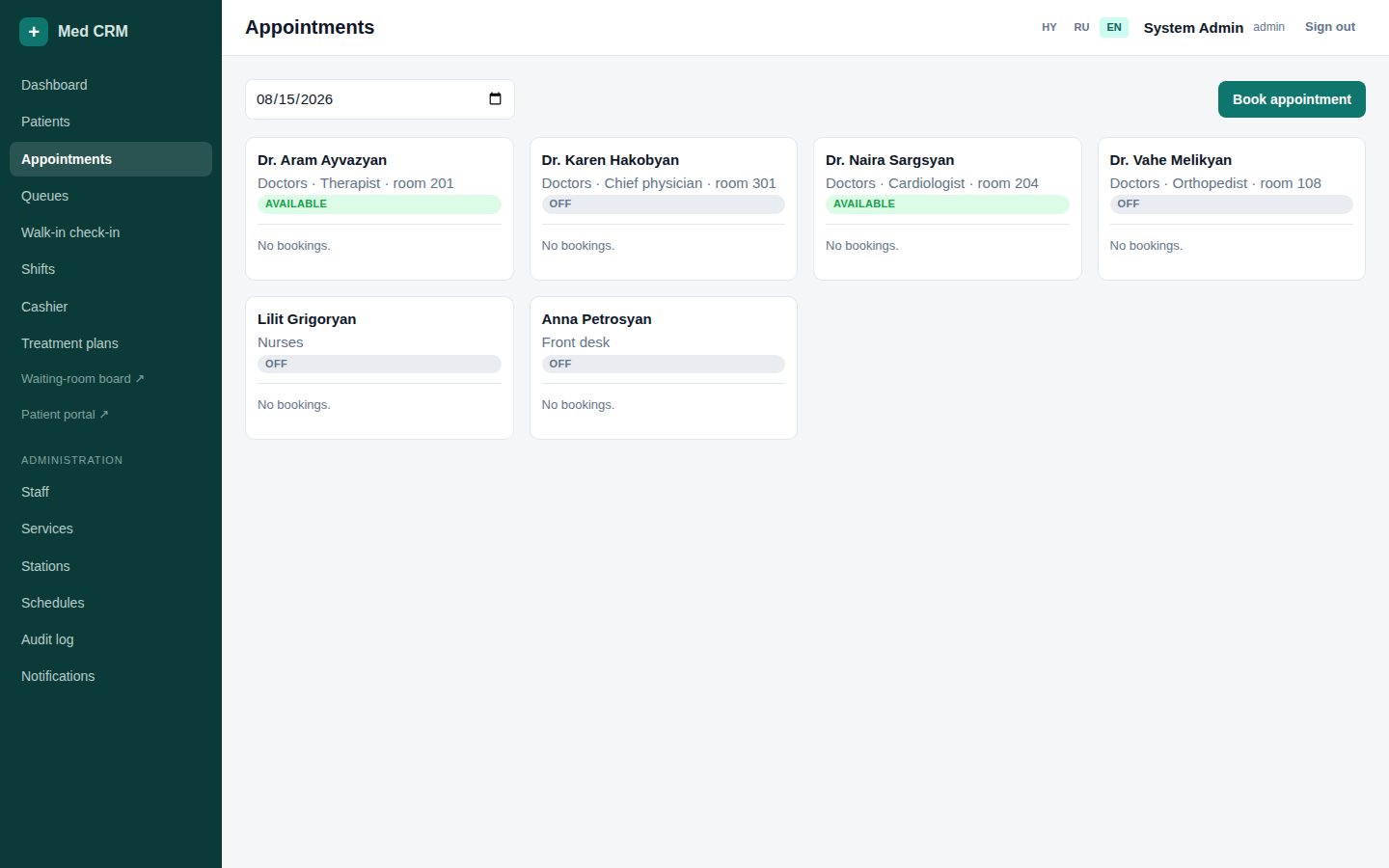Screen dimensions: 1389x868
Task: Select Dr. Aram Ayvazyan's card name
Action: pyautogui.click(x=322, y=160)
